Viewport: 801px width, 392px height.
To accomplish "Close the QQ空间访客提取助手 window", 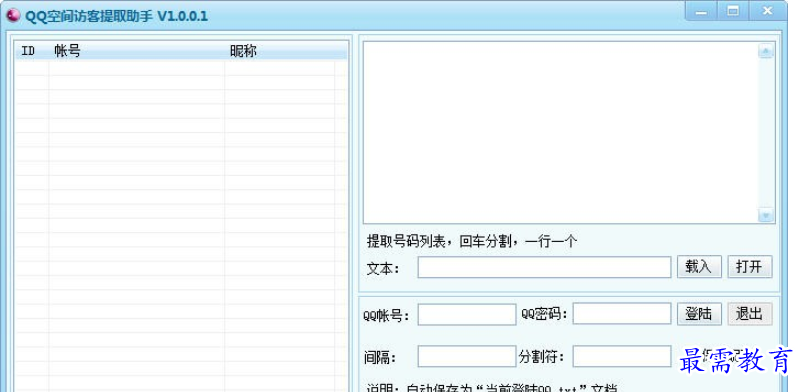I will (767, 11).
